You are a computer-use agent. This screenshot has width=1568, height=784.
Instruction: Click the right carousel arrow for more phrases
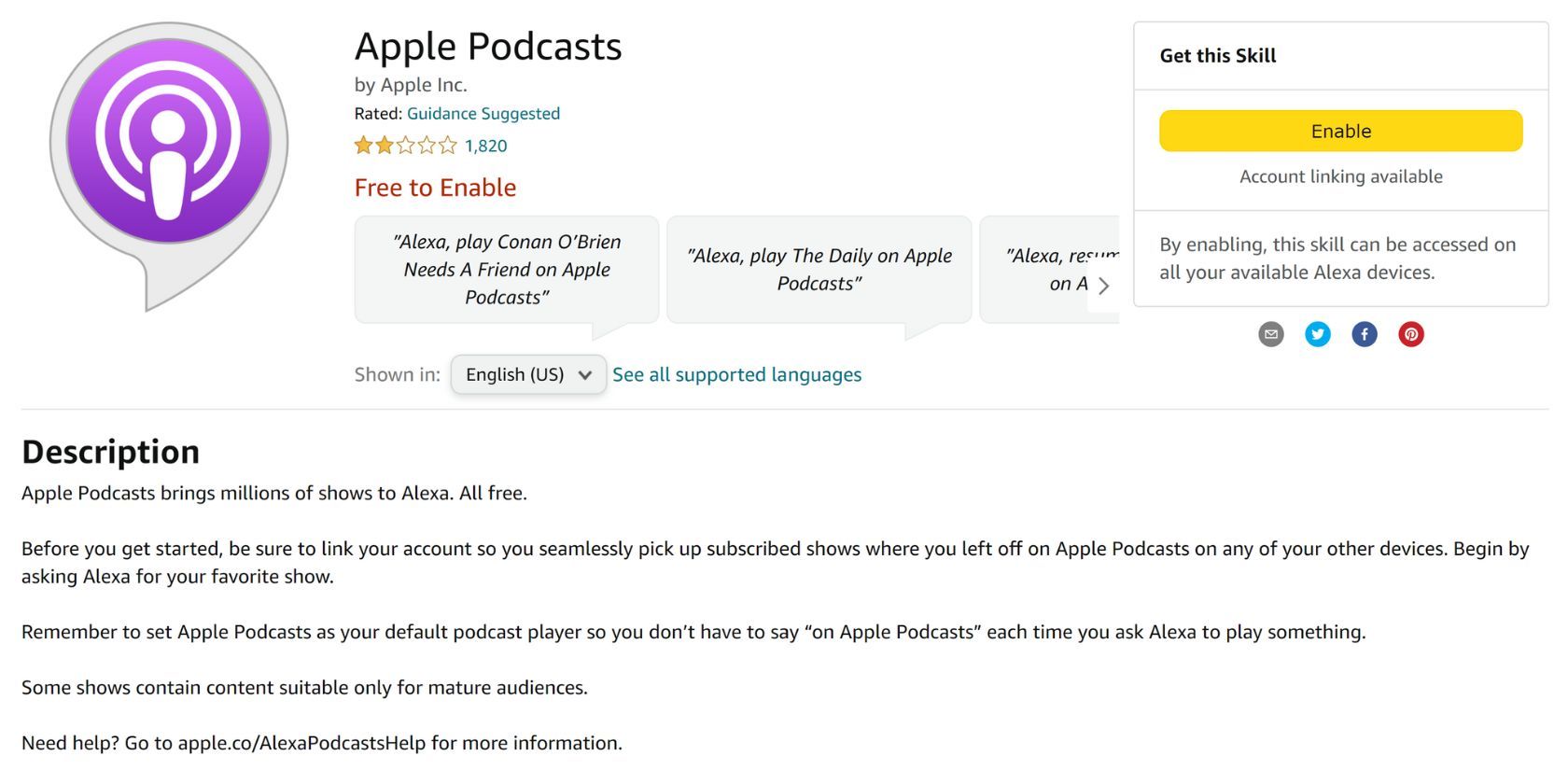coord(1104,287)
